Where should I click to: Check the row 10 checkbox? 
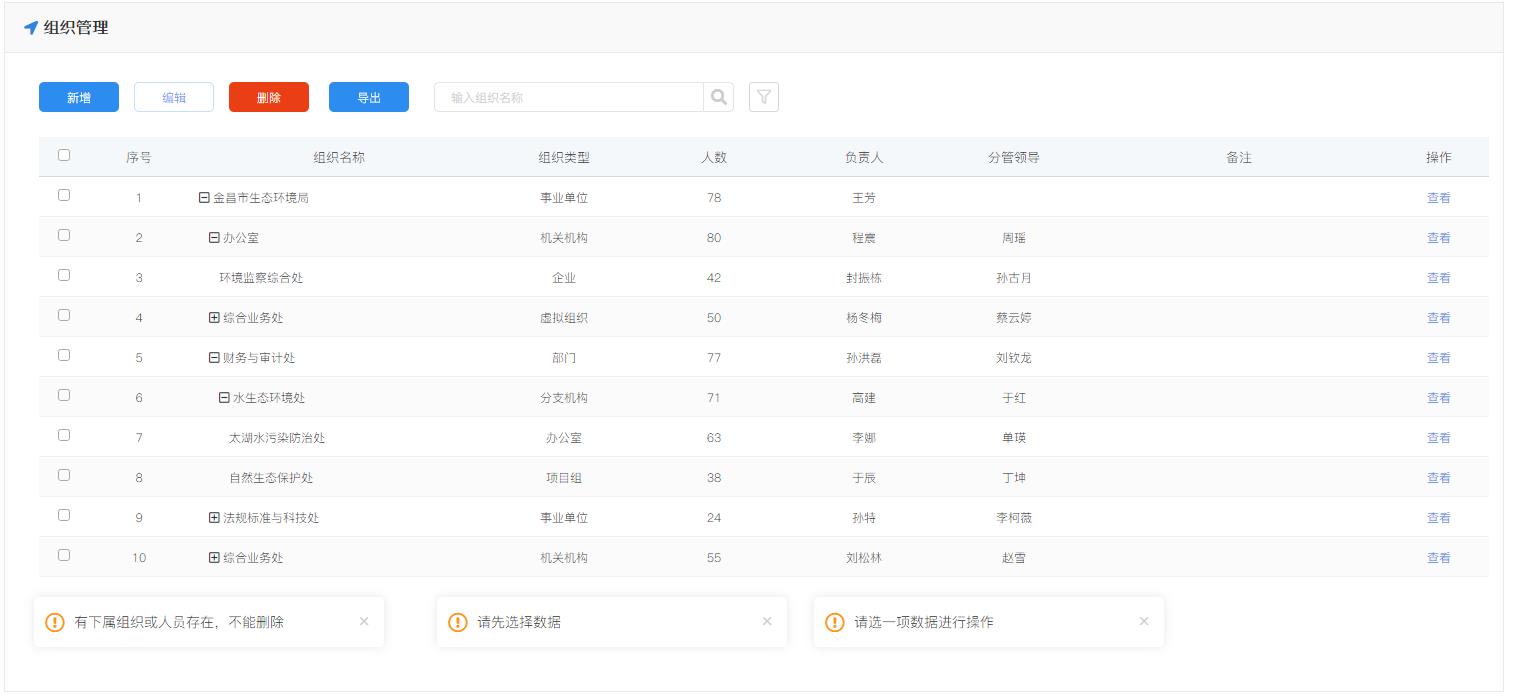click(x=64, y=555)
